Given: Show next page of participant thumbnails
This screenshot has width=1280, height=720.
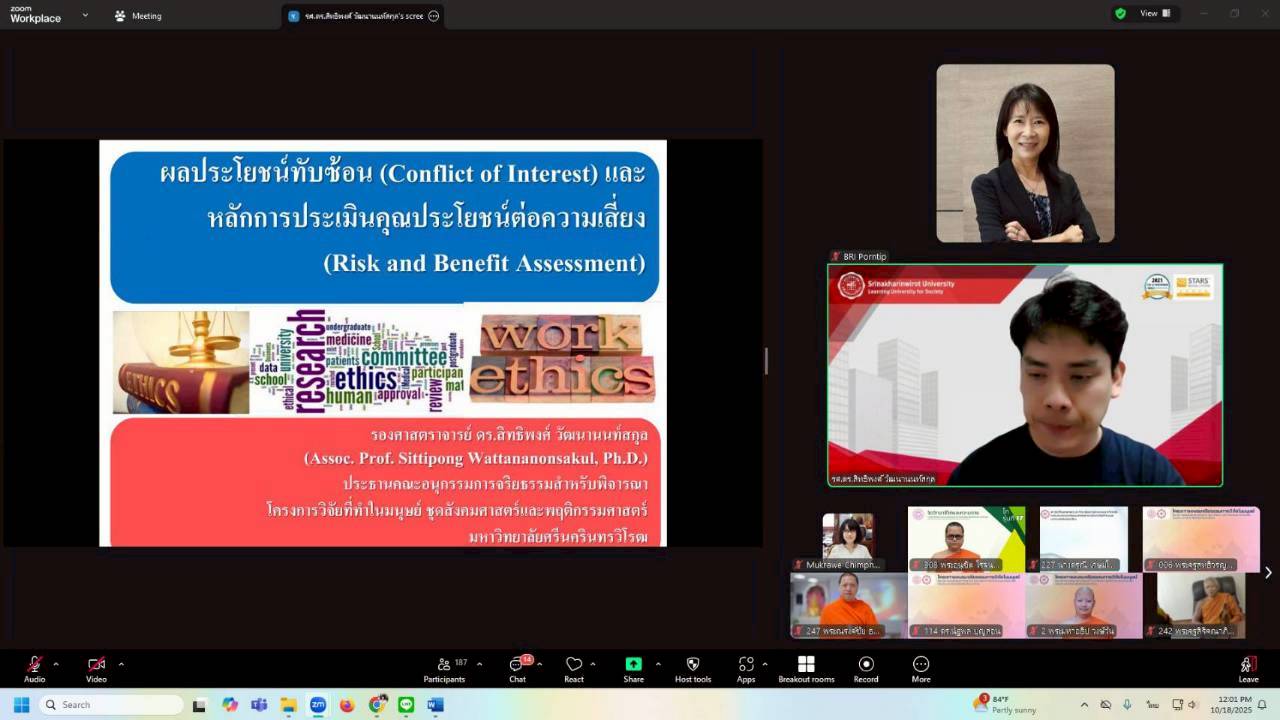Looking at the screenshot, I should [x=1268, y=573].
